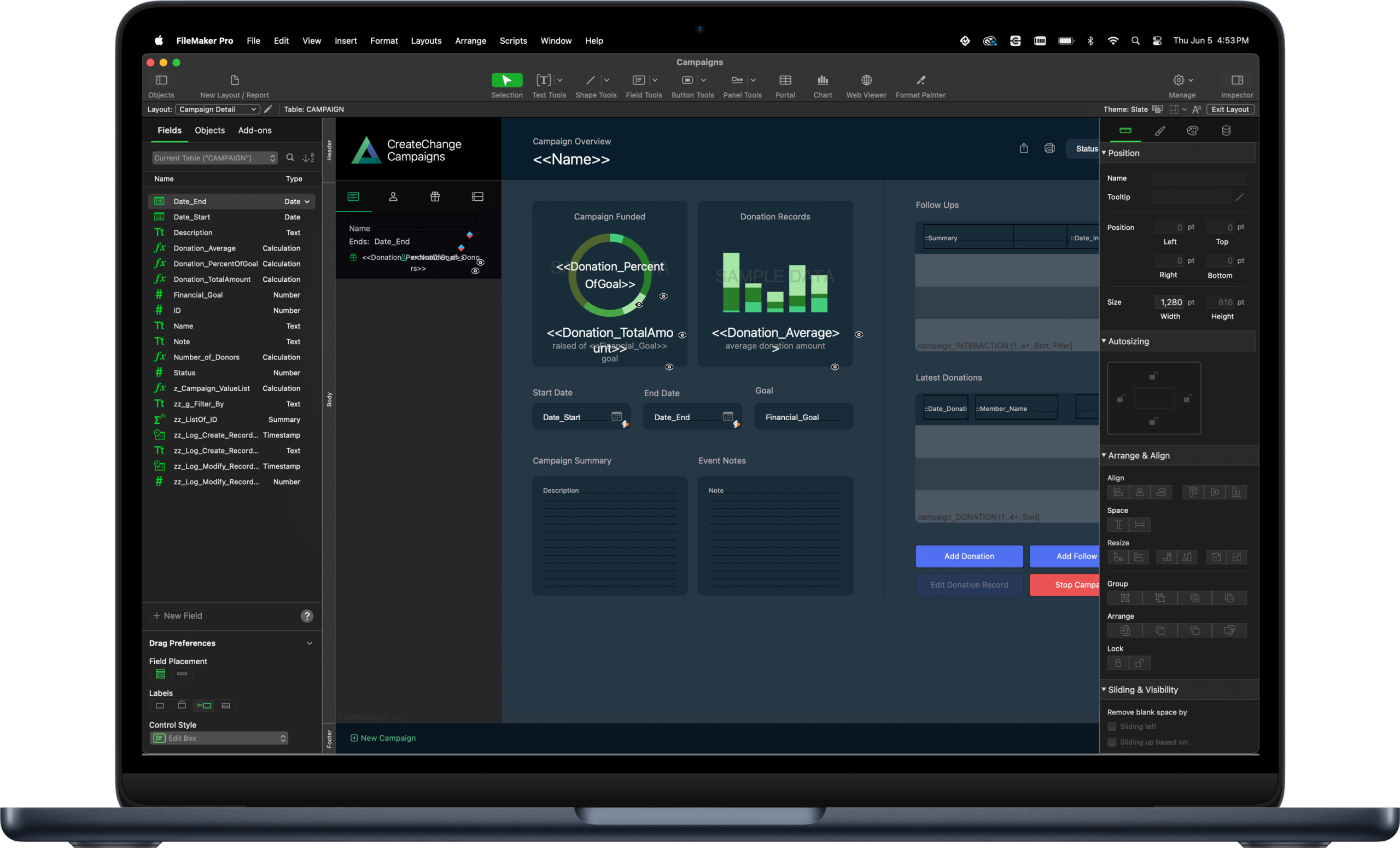
Task: Click the field help question icon
Action: tap(307, 615)
